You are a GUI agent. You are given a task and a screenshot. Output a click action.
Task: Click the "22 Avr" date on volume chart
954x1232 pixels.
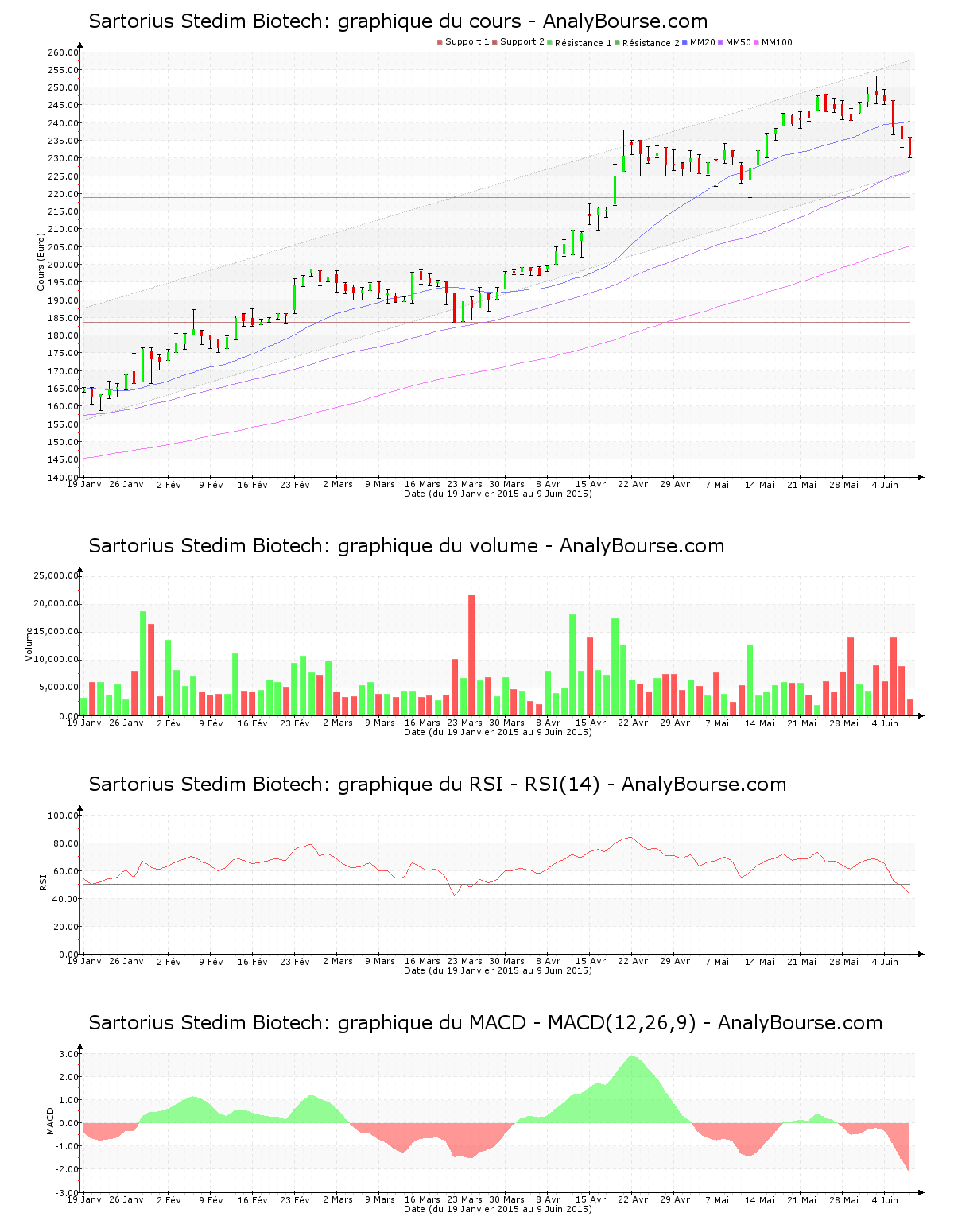(x=633, y=723)
